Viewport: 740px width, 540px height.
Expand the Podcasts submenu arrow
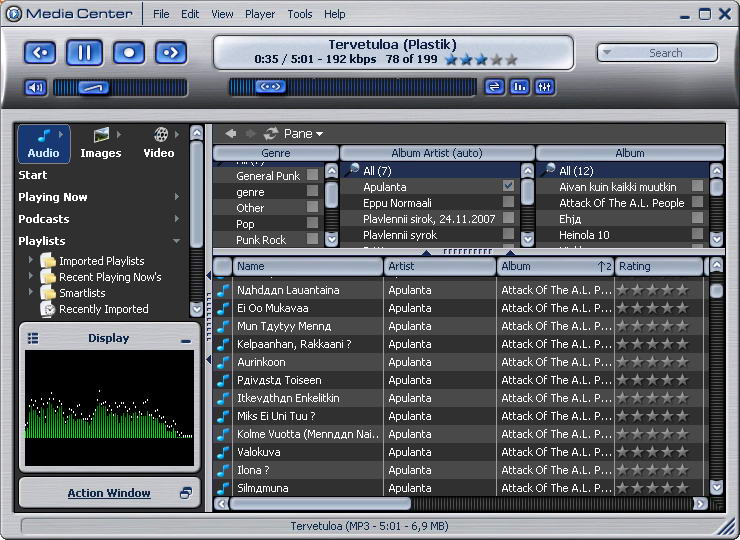click(x=177, y=219)
